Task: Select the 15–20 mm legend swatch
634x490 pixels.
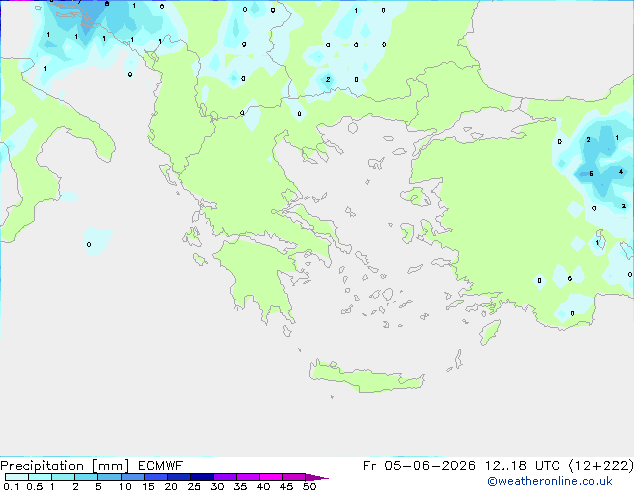Action: tap(156, 477)
